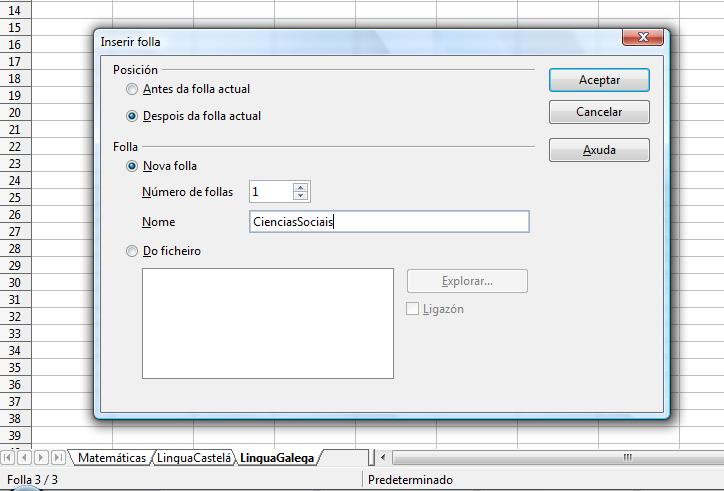Increase Número de follas with up arrow
The image size is (724, 491).
(x=301, y=187)
